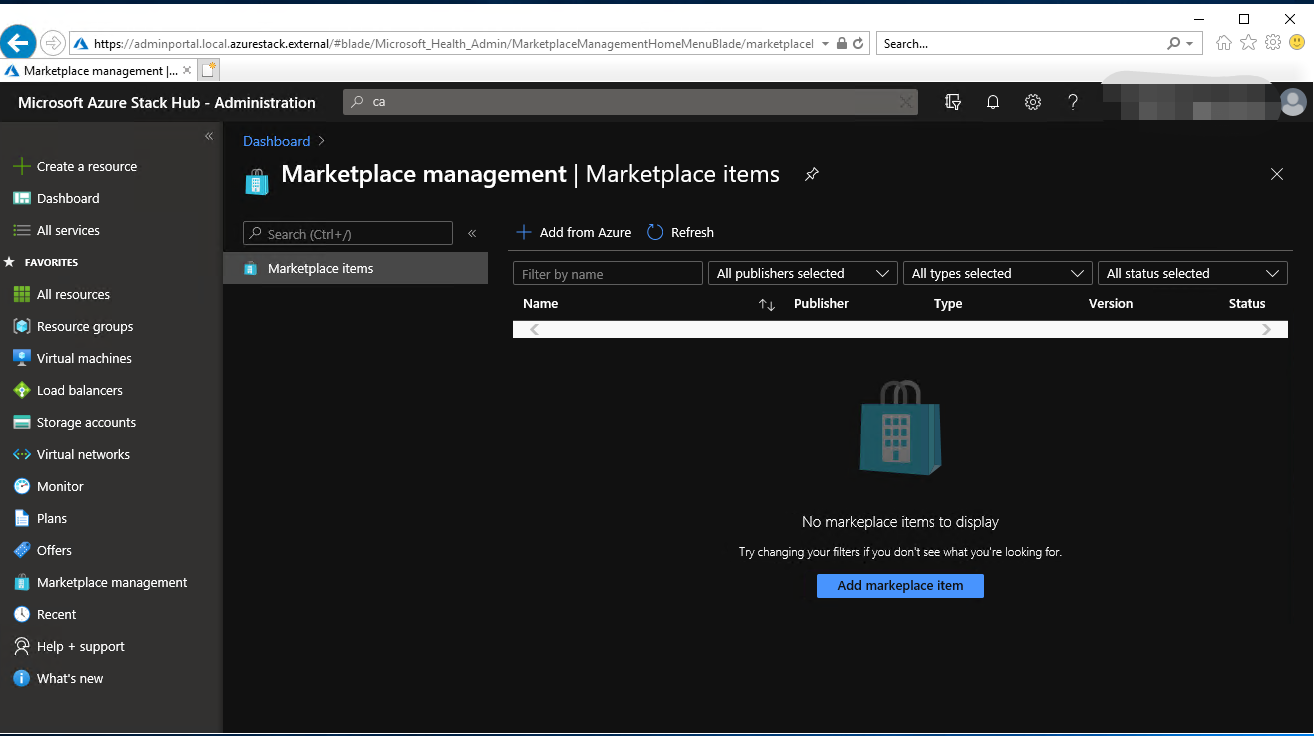Open the All publishers selected dropdown
Viewport: 1314px width, 736px height.
[802, 273]
